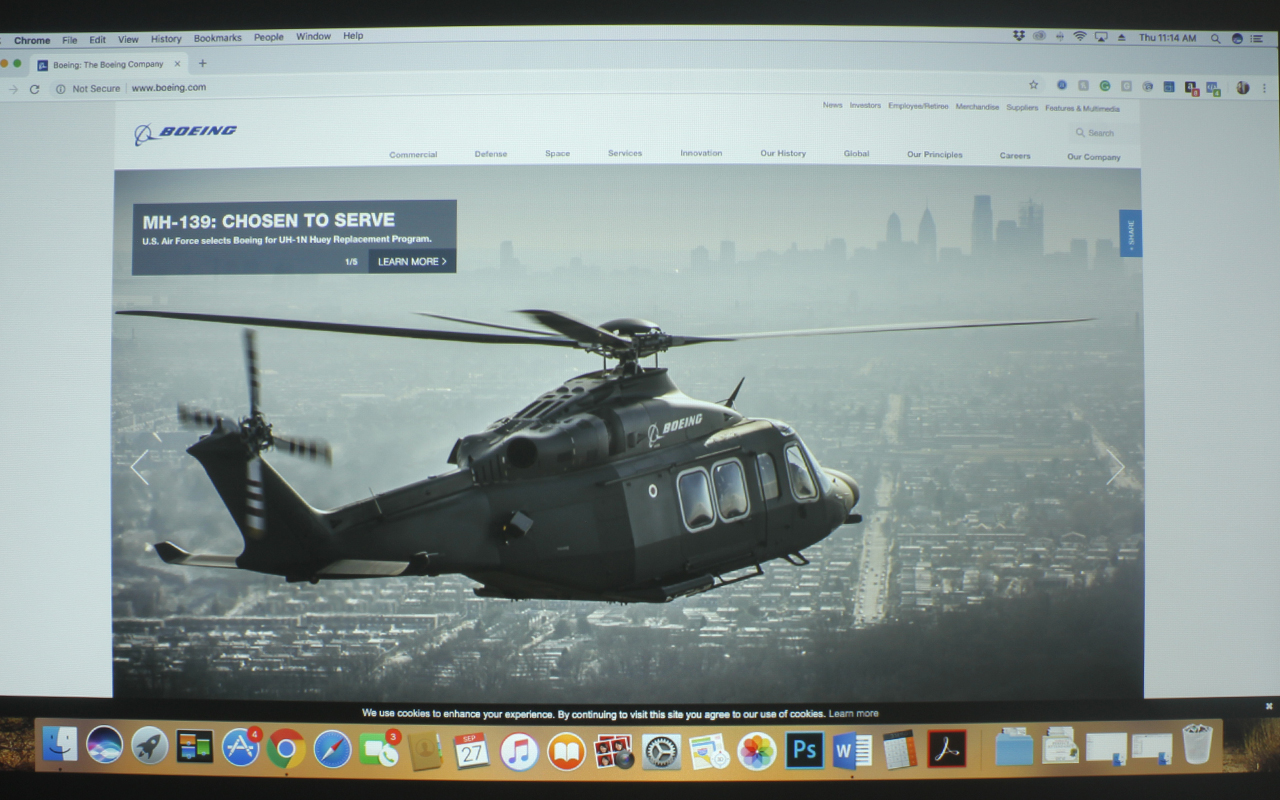Screen dimensions: 1280x800
Task: Click the Boeing site Search field
Action: 1102,133
